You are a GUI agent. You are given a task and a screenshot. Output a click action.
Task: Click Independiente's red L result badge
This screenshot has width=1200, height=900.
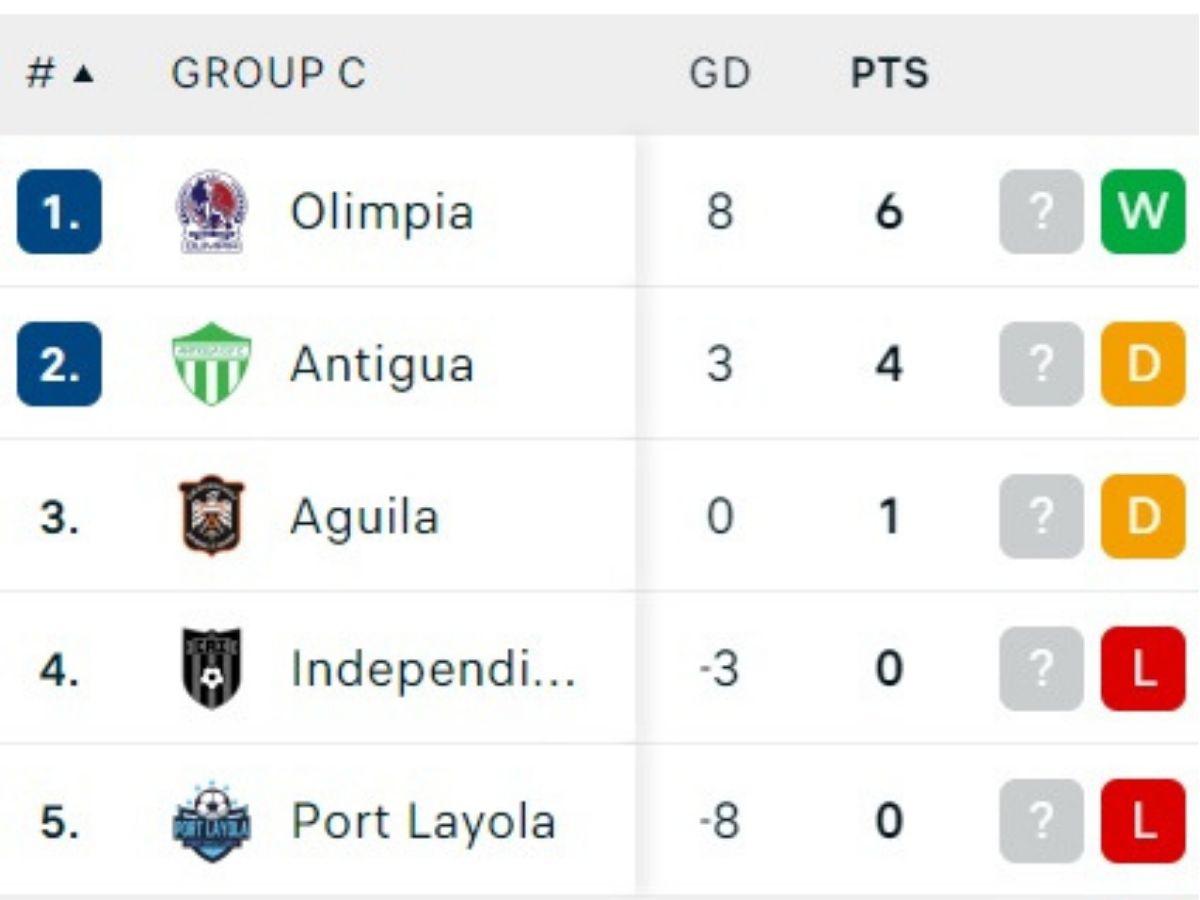(x=1143, y=668)
